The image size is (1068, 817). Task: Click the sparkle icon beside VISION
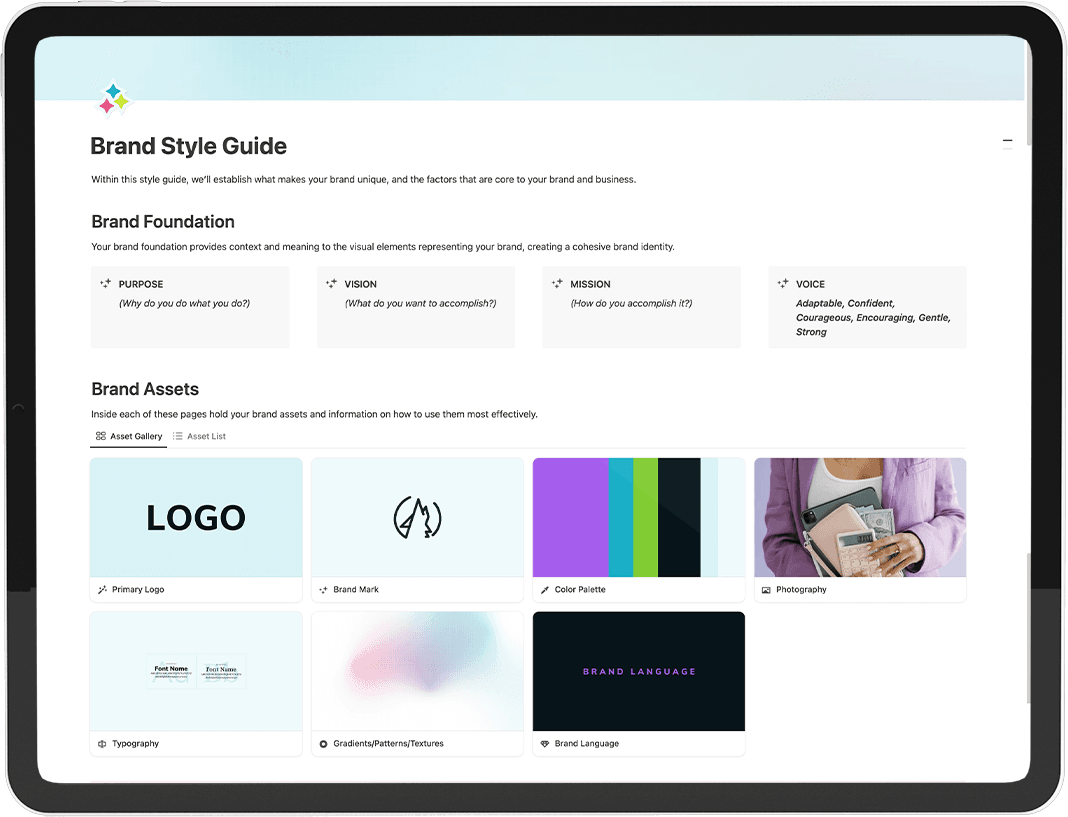[x=331, y=284]
